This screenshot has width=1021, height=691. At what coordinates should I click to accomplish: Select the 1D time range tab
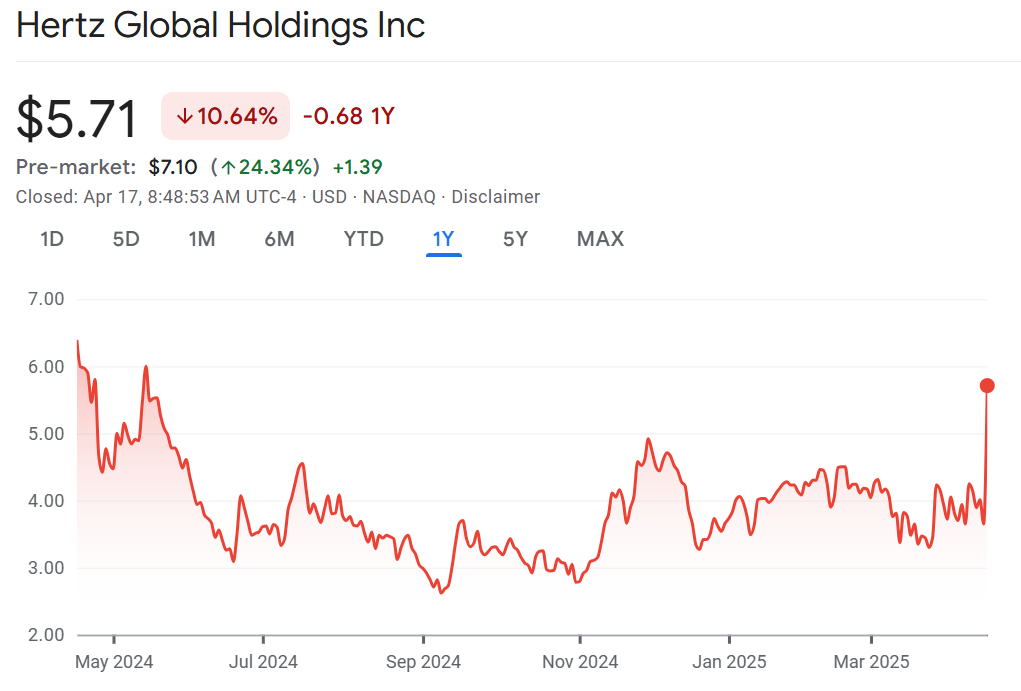(52, 239)
